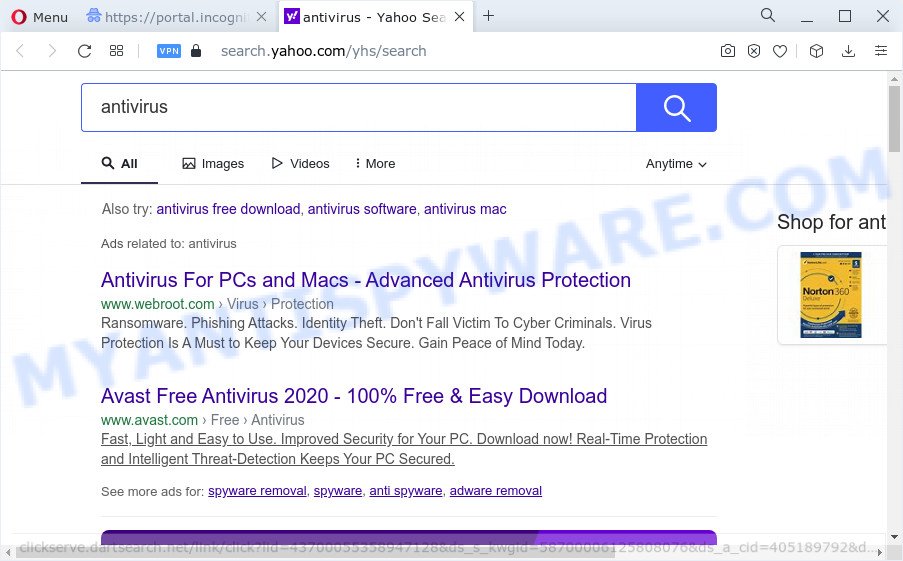Viewport: 903px width, 561px height.
Task: View site security padlock info
Action: pos(196,51)
